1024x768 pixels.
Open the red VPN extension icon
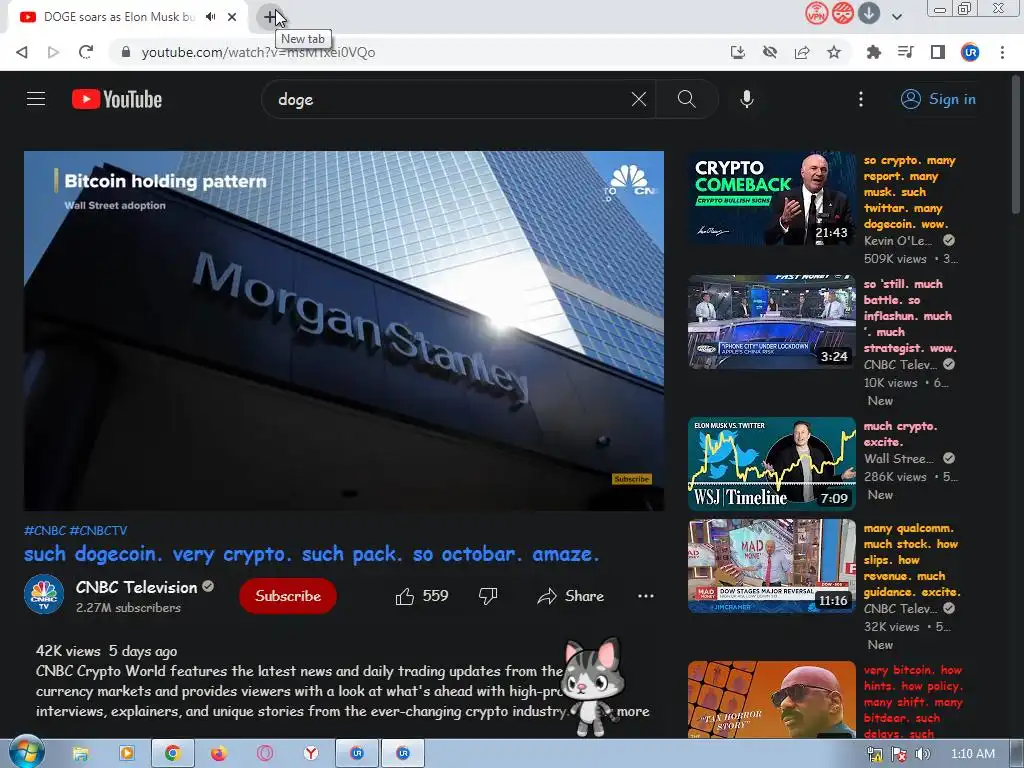pos(816,13)
